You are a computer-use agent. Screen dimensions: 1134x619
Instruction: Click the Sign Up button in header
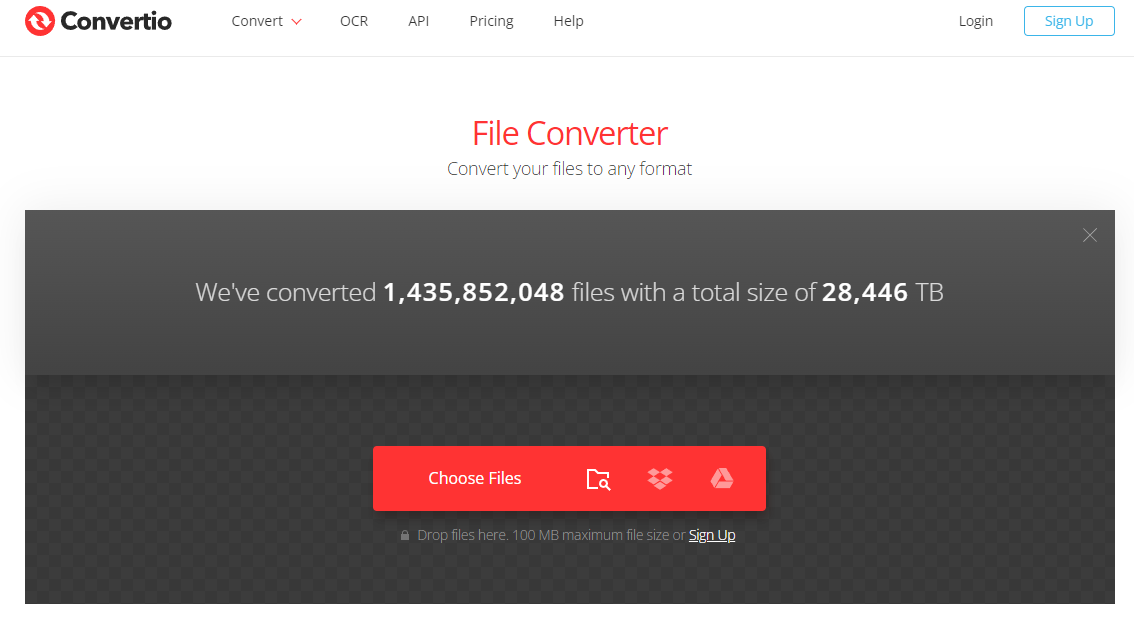point(1069,21)
